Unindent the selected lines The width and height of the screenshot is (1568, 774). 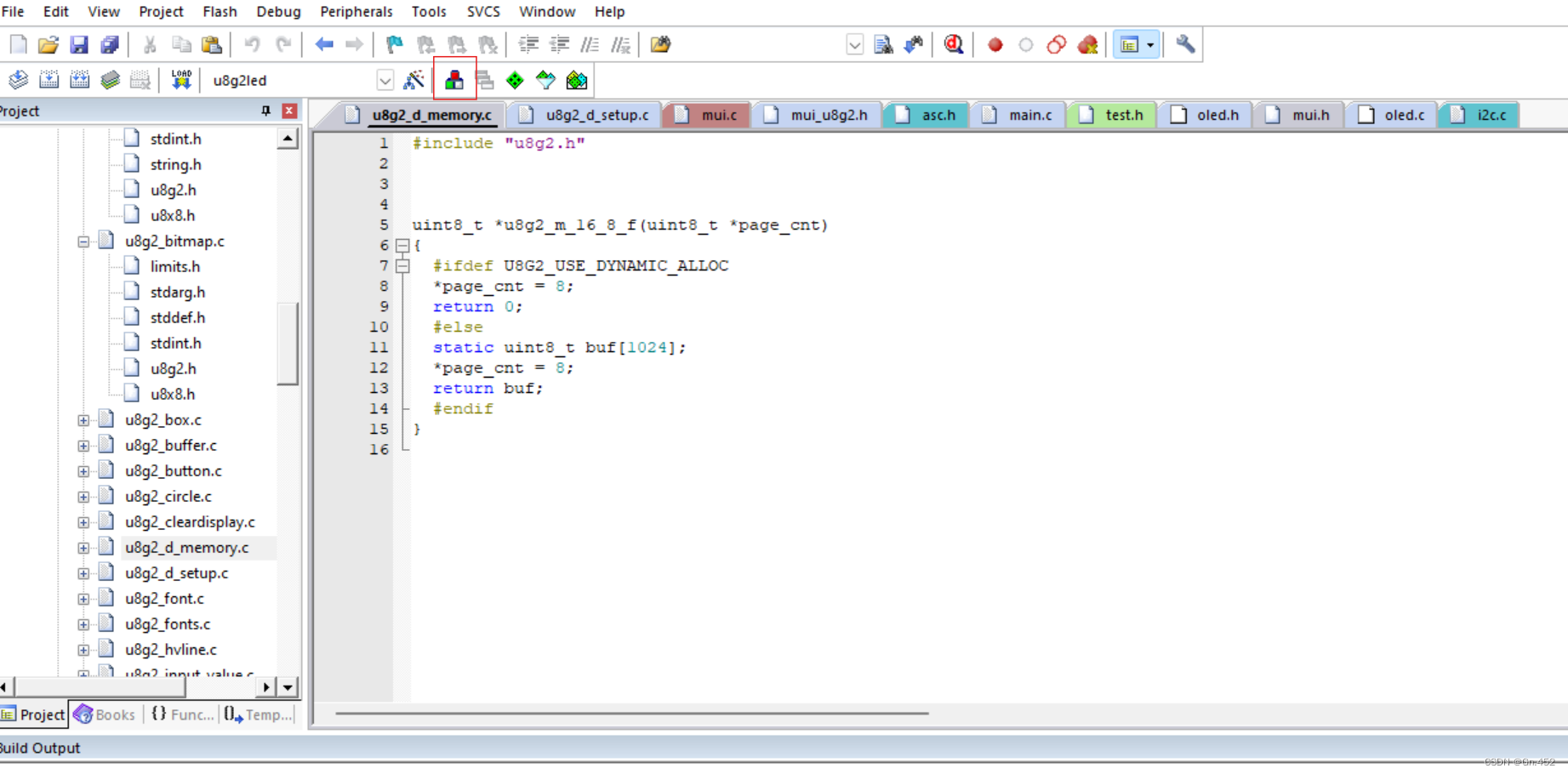559,44
